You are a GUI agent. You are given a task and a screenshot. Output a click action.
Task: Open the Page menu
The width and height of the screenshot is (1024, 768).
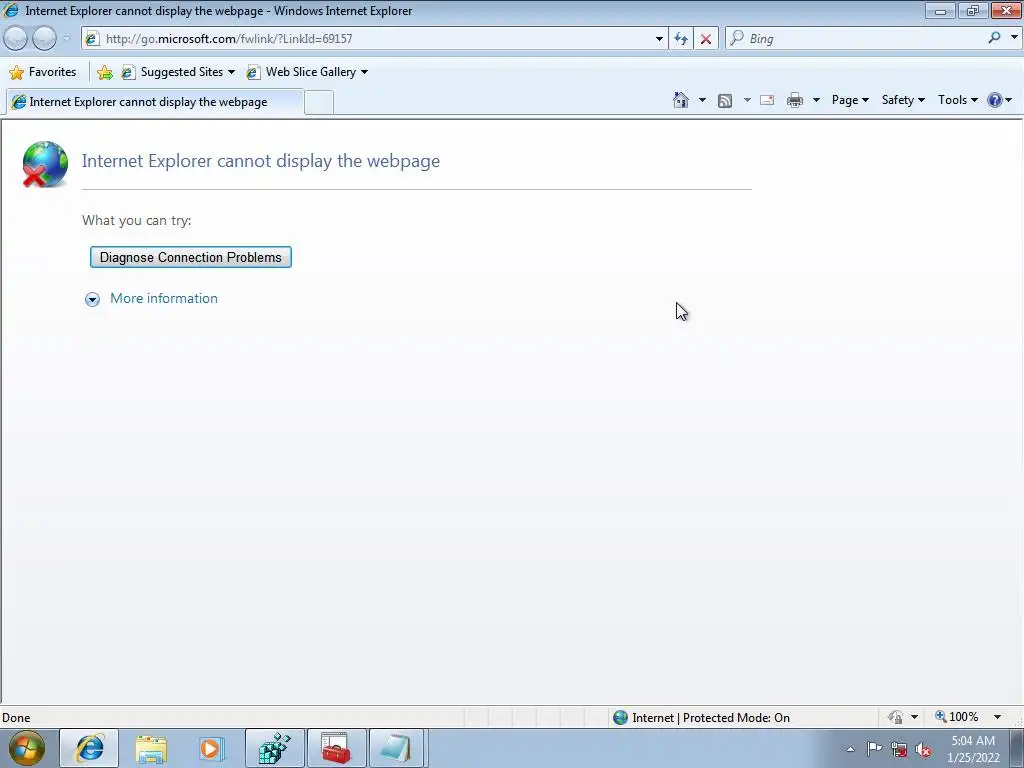[850, 100]
